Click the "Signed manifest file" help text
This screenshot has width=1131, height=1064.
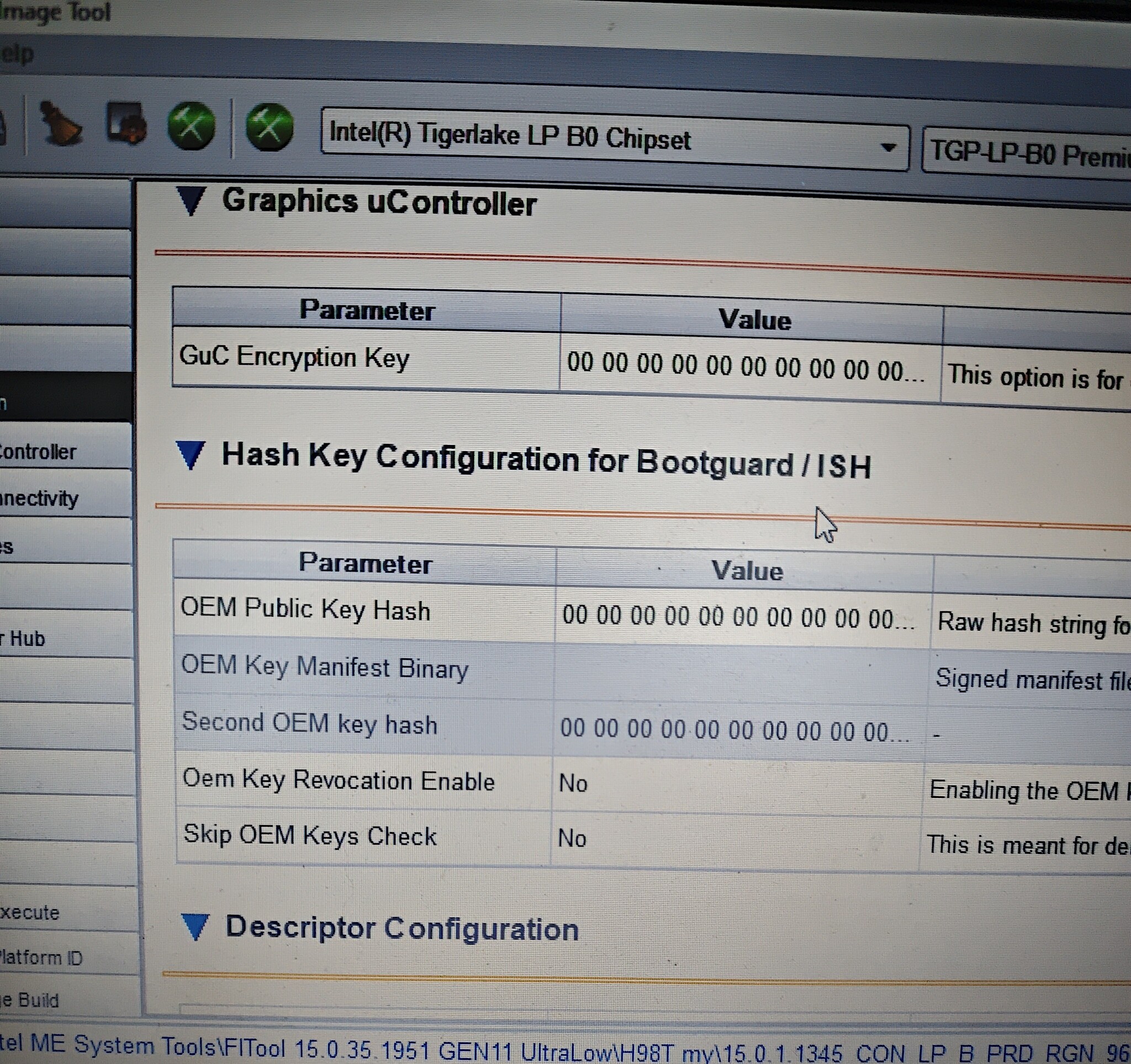[1033, 680]
